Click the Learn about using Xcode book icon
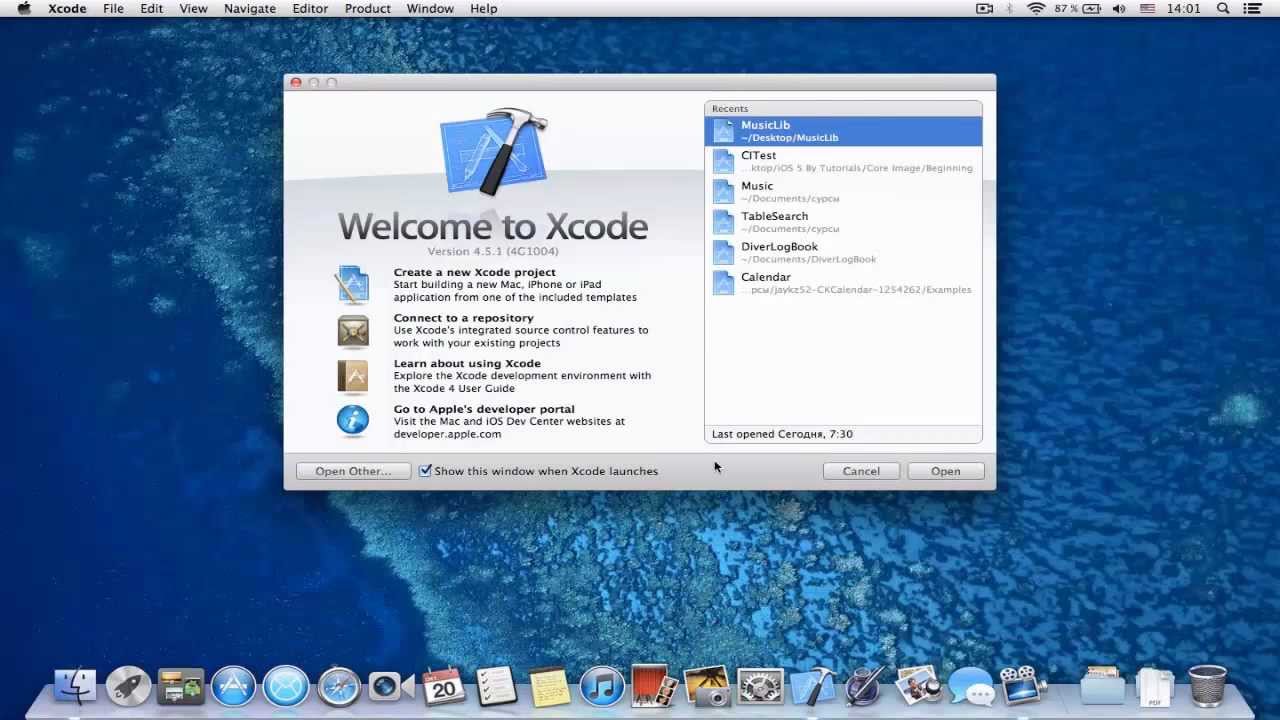1280x720 pixels. [x=353, y=376]
